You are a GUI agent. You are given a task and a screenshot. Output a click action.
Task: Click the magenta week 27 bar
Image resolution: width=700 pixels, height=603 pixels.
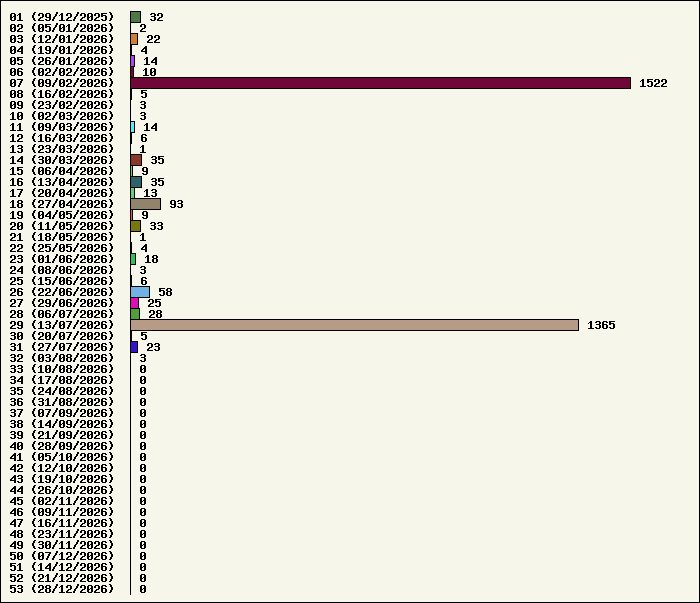135,303
